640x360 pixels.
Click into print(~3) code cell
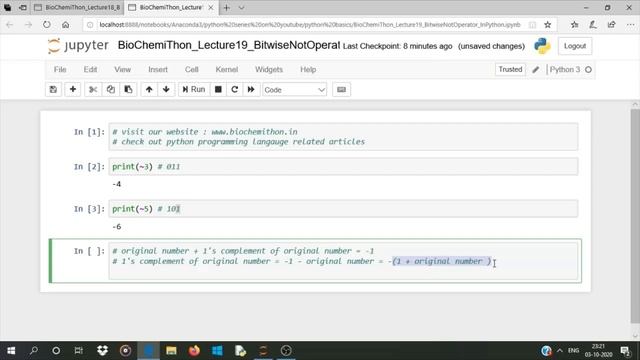pyautogui.click(x=343, y=167)
